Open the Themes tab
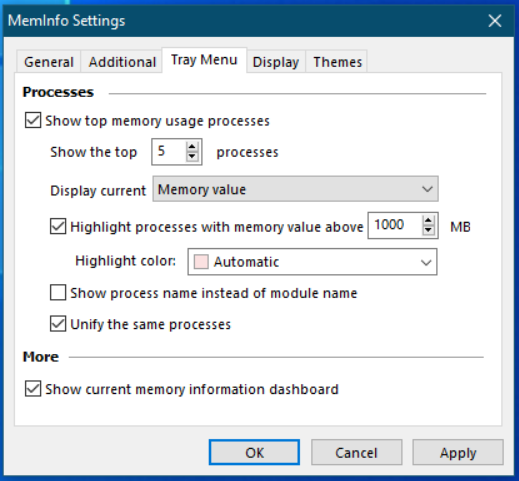The image size is (519, 481). click(337, 62)
